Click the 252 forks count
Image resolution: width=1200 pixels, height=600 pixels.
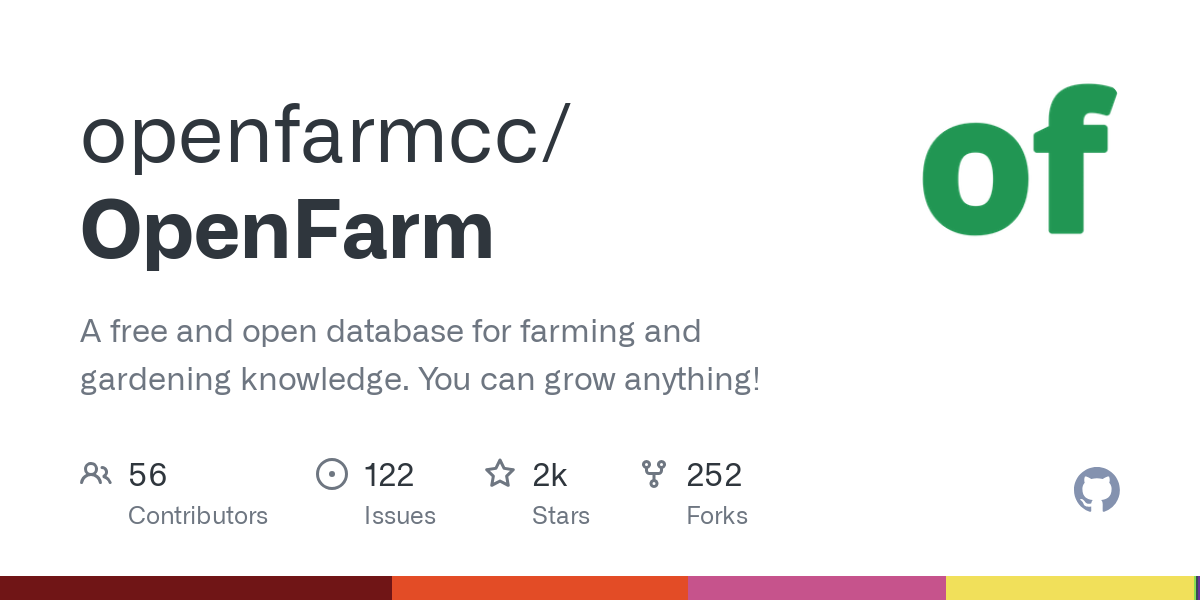(714, 475)
